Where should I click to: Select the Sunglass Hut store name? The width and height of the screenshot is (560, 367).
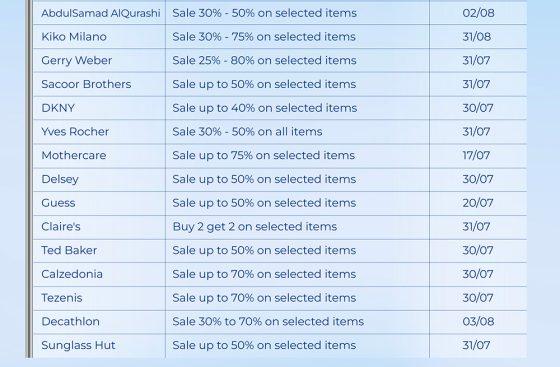(x=78, y=345)
